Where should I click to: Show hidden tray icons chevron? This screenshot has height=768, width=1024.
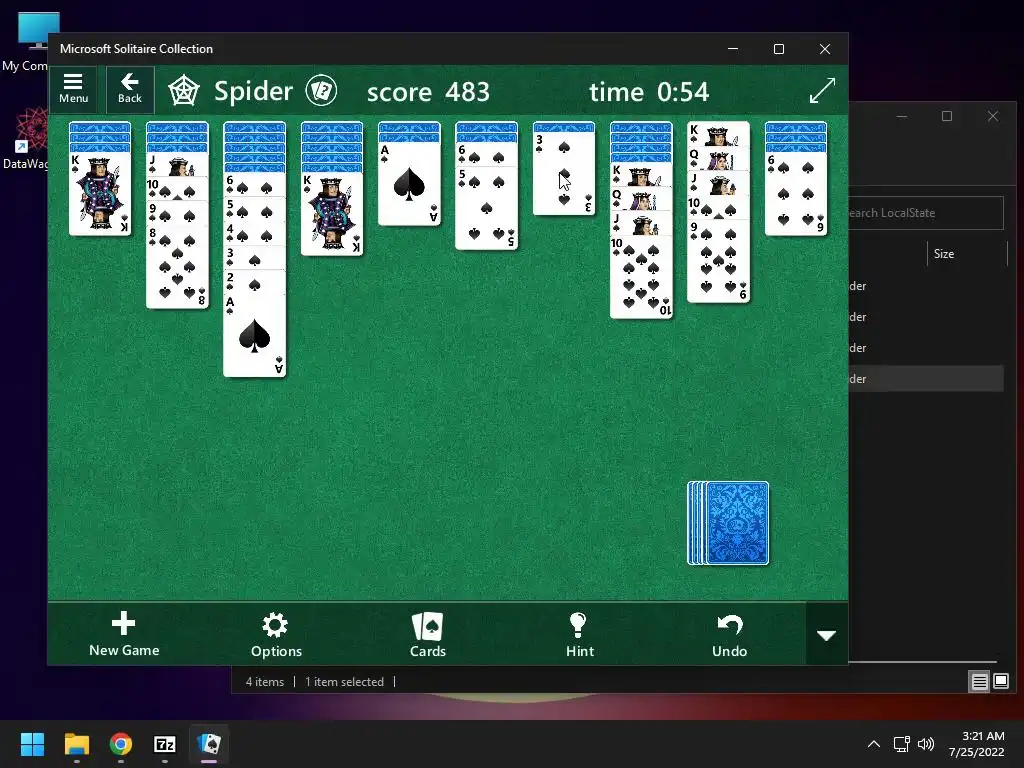[x=874, y=744]
